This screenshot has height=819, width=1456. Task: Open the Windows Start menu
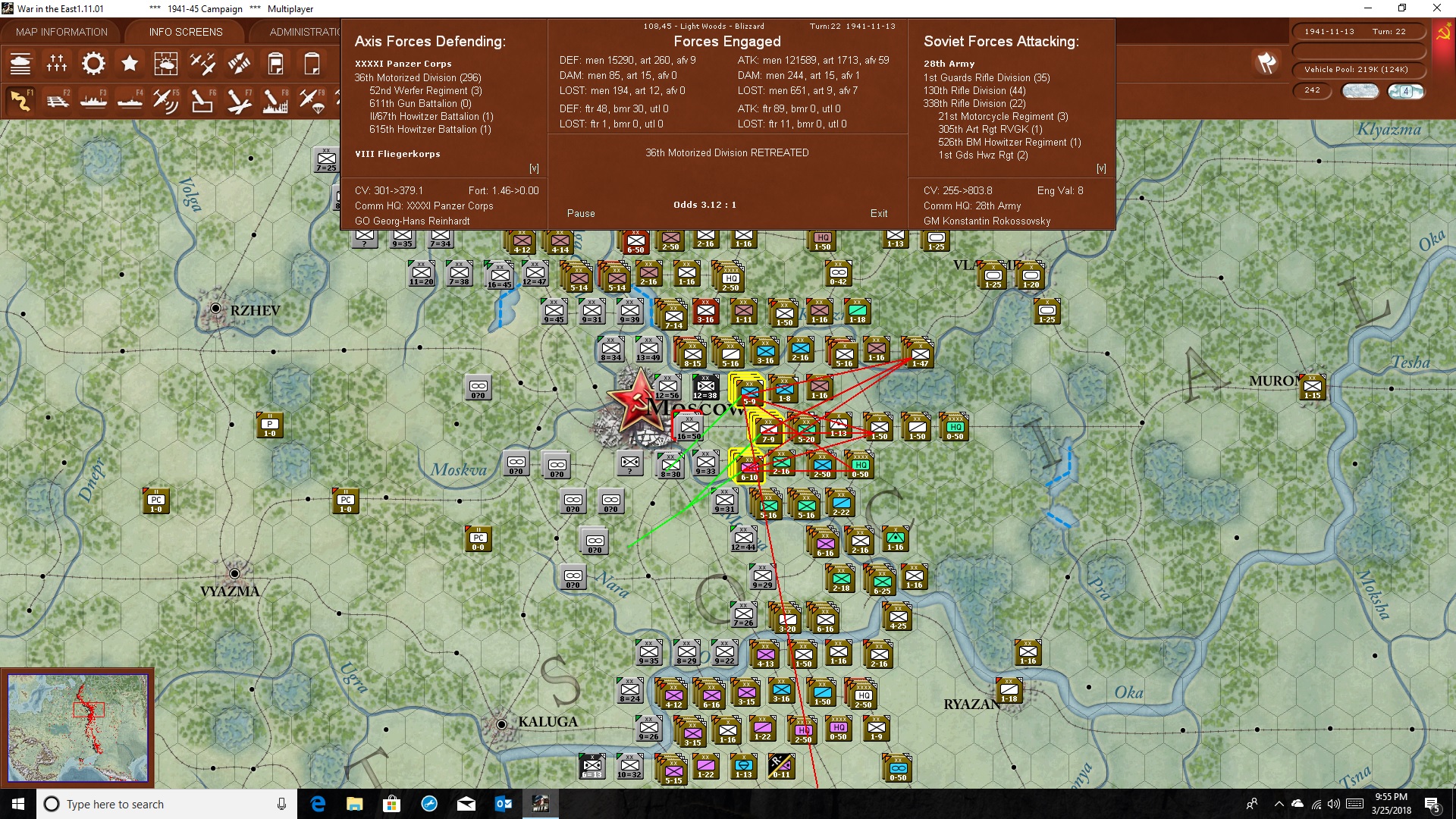(x=18, y=804)
